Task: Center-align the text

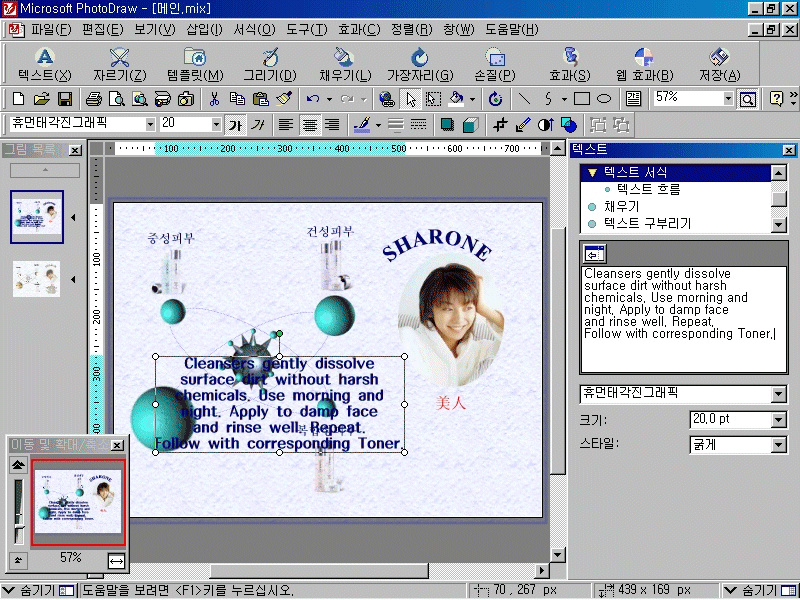Action: [x=309, y=124]
